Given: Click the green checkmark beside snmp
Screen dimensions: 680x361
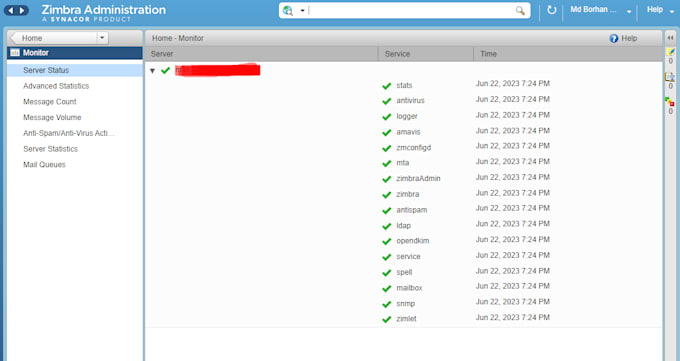Looking at the screenshot, I should click(386, 304).
